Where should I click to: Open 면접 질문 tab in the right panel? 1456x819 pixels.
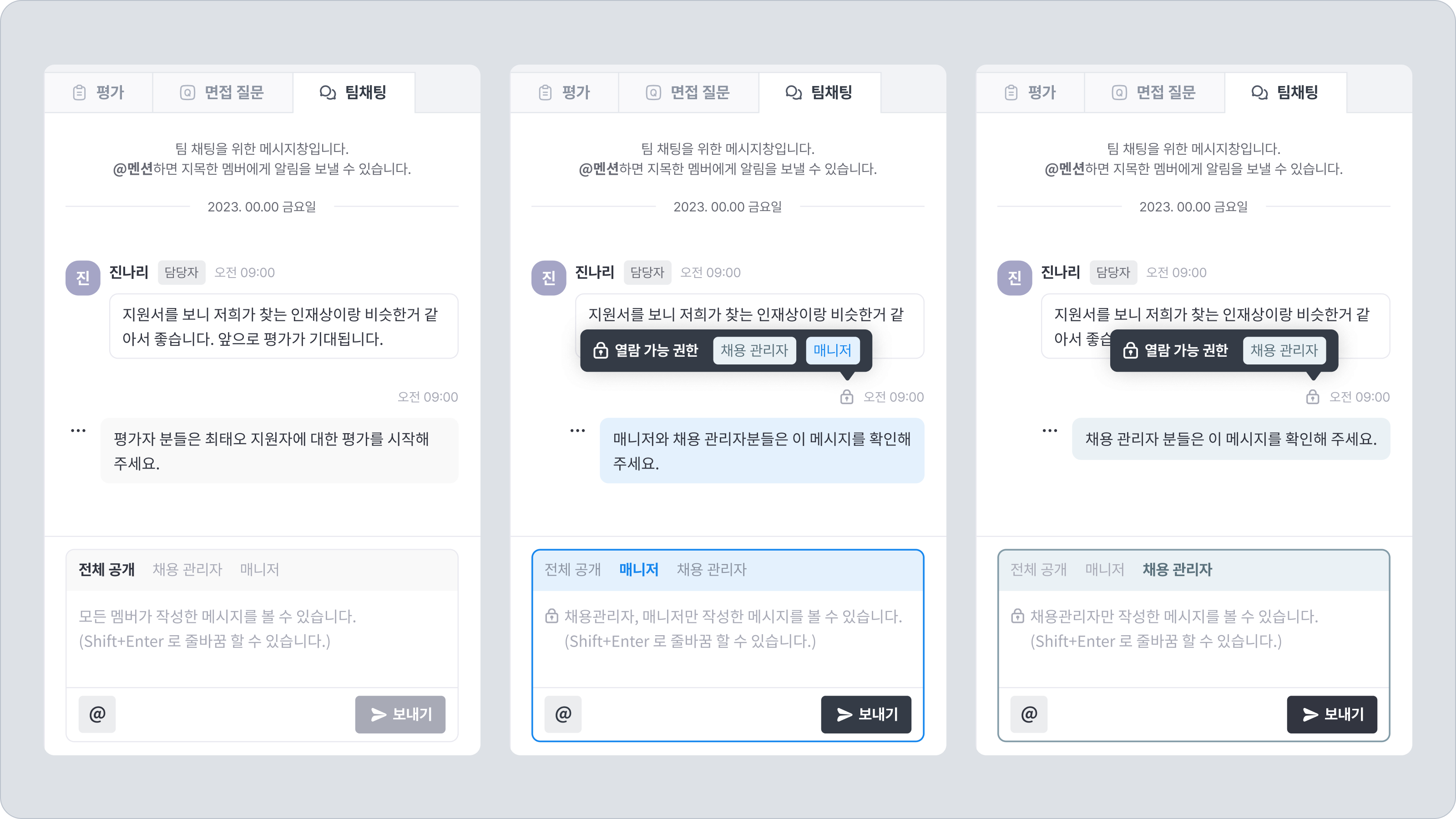tap(1153, 92)
